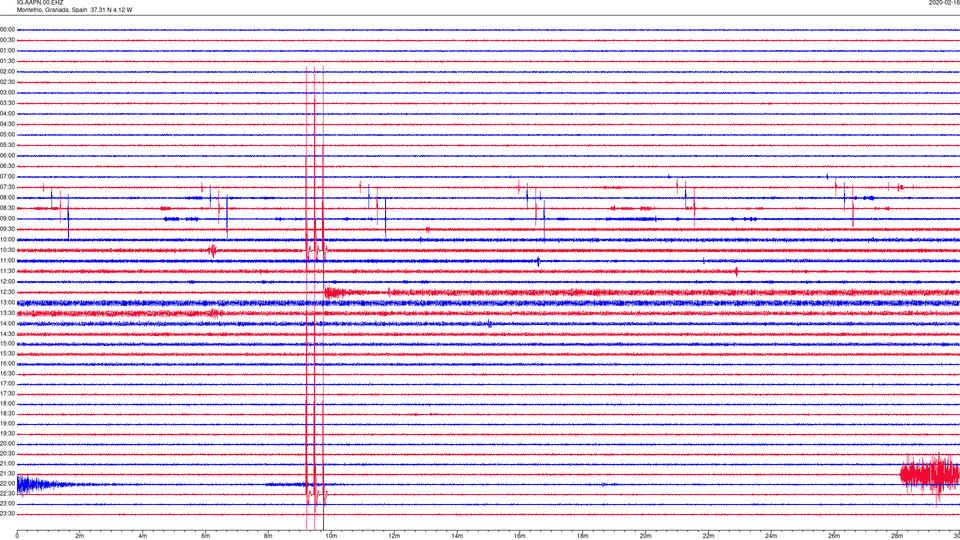Image resolution: width=960 pixels, height=540 pixels.
Task: Click the 22m tick label on the time axis
Action: (708, 536)
